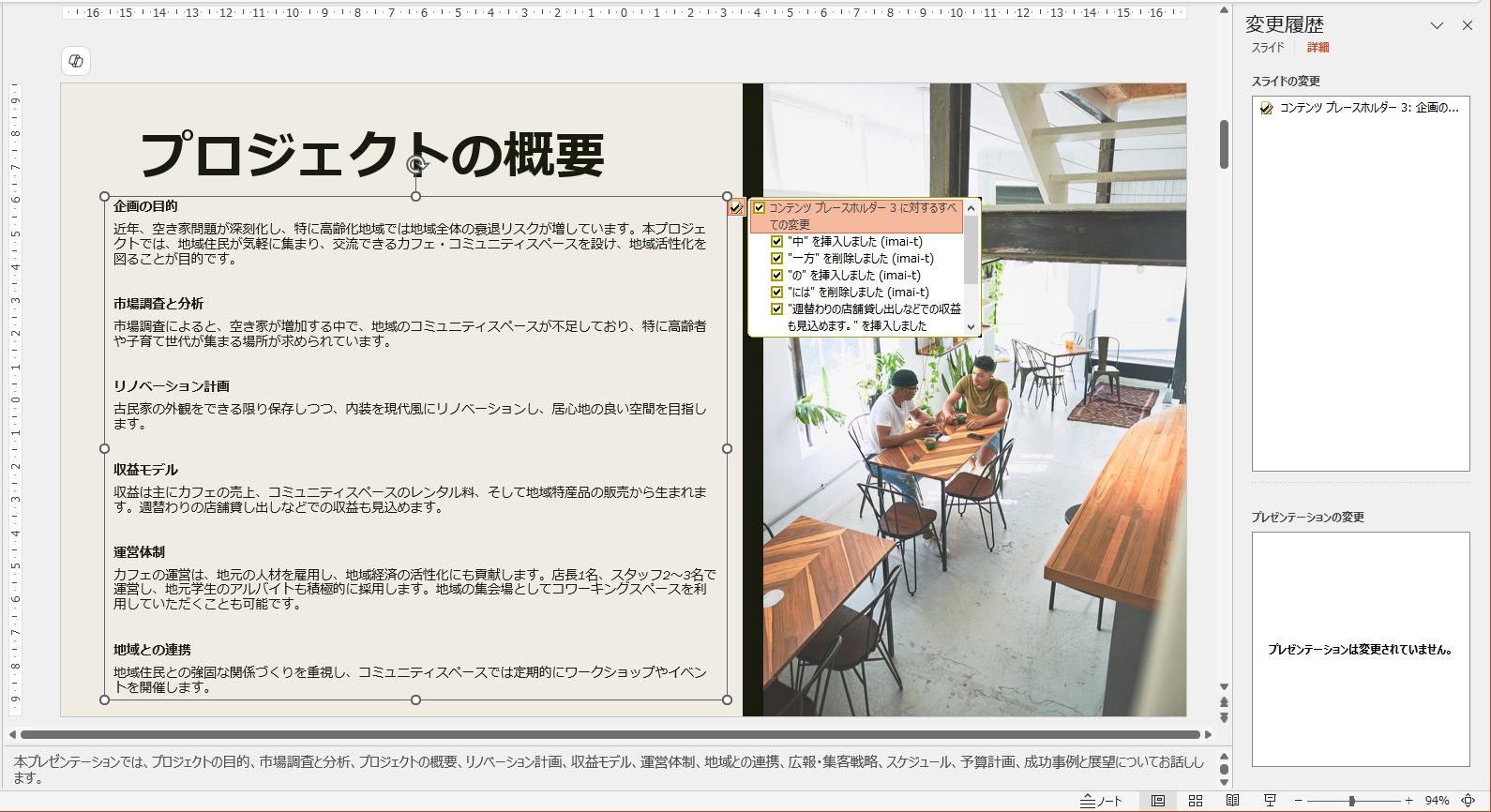Switch to Reading view icon
Screen dimensions: 1491x812
pyautogui.click(x=1232, y=801)
